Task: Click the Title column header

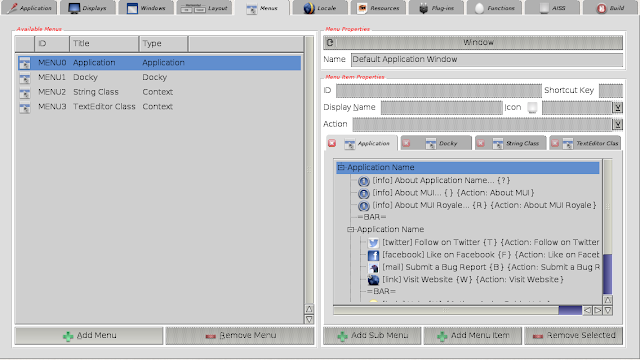Action: [104, 44]
